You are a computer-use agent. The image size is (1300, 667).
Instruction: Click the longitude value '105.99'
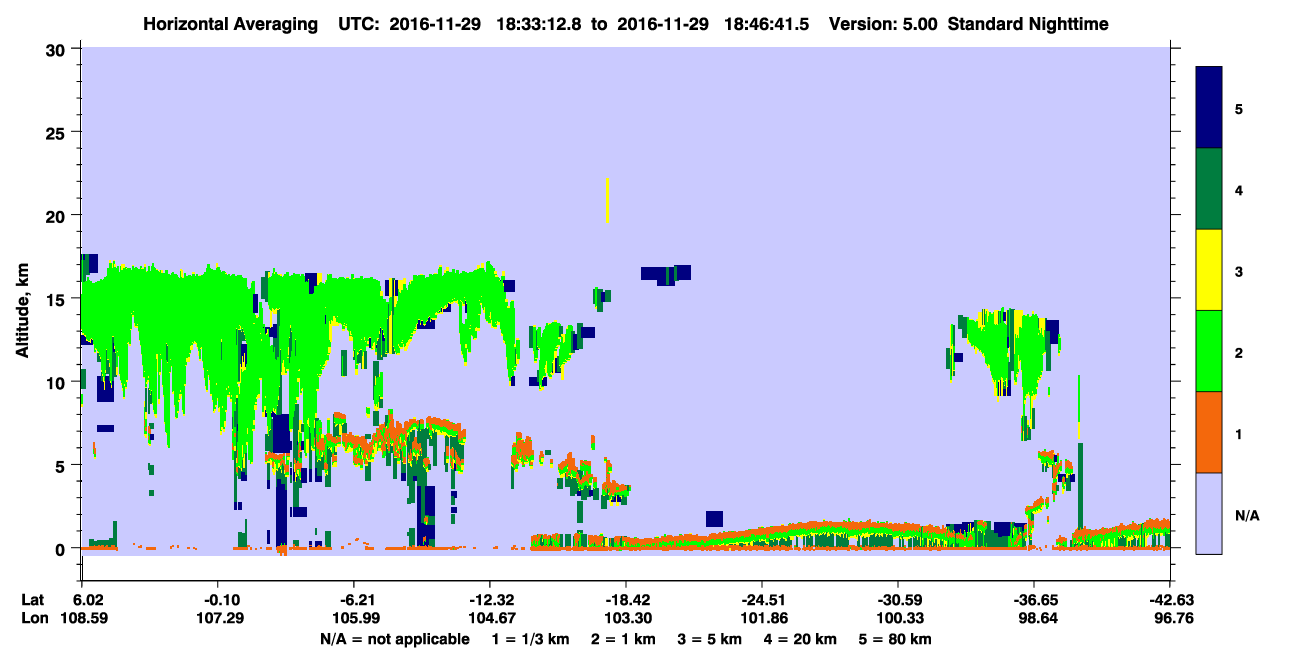point(354,618)
